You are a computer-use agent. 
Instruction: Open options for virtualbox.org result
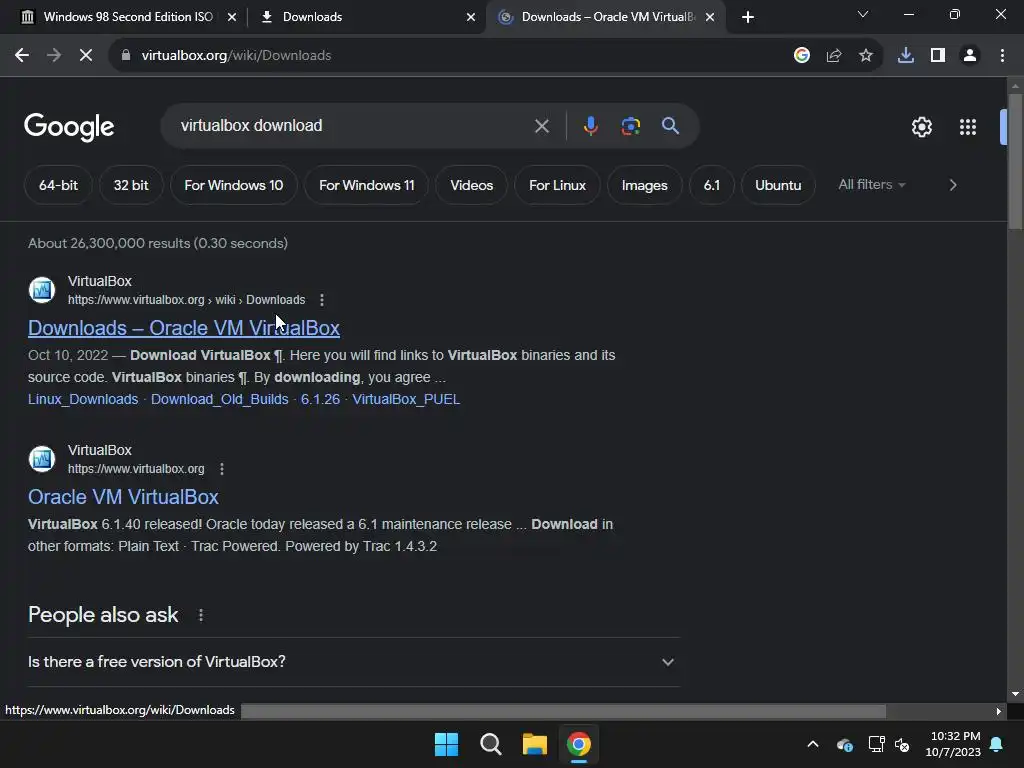pyautogui.click(x=221, y=469)
